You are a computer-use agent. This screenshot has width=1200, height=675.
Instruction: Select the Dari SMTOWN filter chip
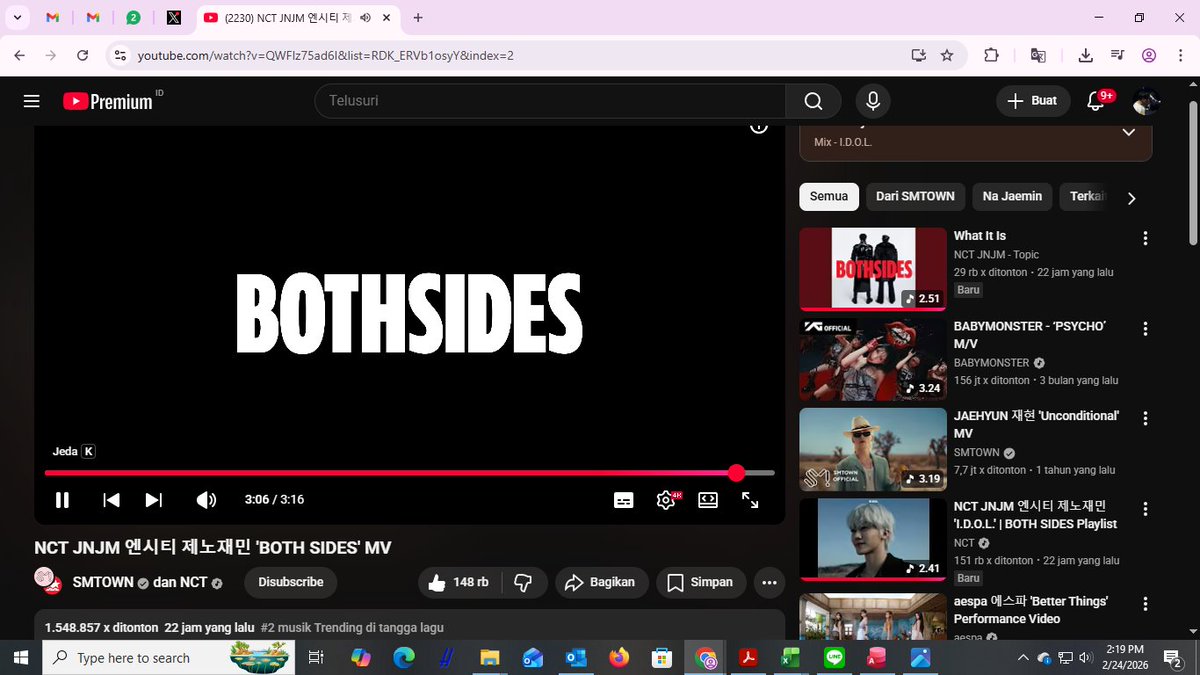coord(915,196)
